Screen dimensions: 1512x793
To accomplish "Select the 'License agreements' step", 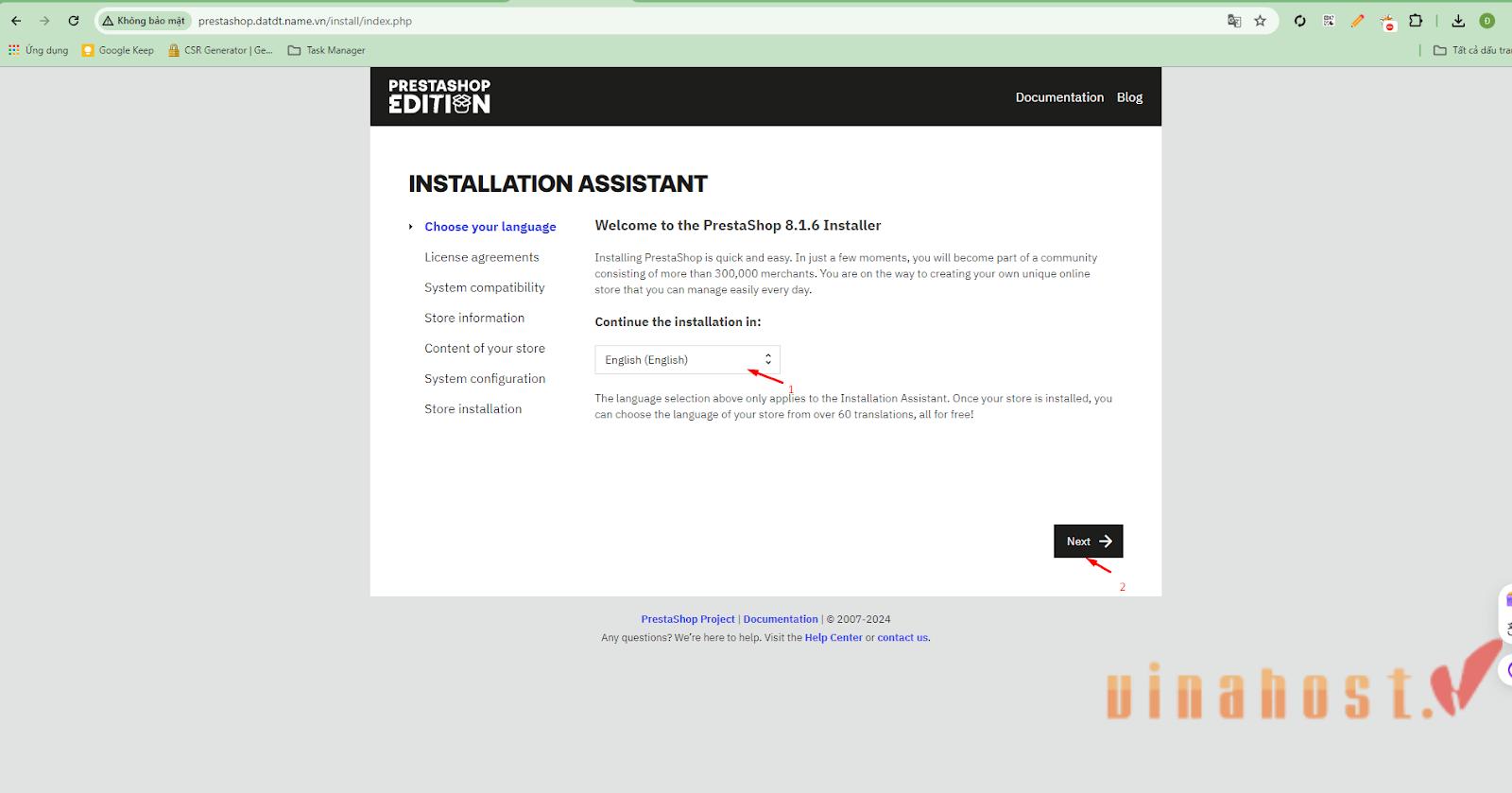I will pyautogui.click(x=482, y=257).
